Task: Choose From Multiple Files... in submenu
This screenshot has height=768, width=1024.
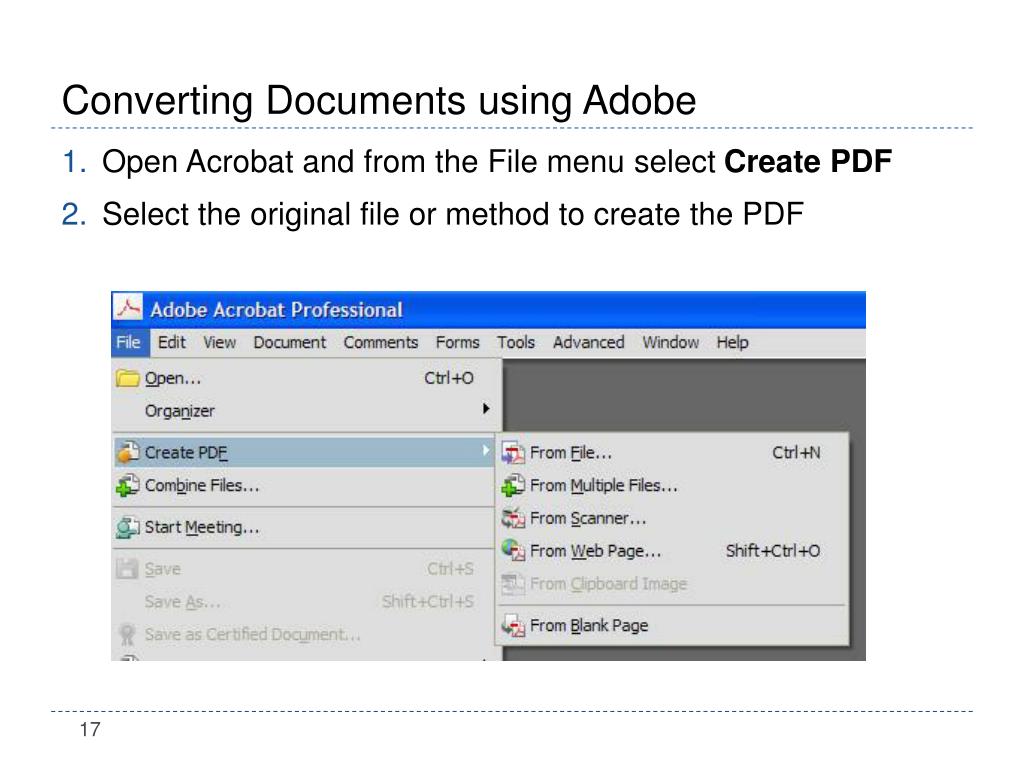Action: [x=673, y=485]
